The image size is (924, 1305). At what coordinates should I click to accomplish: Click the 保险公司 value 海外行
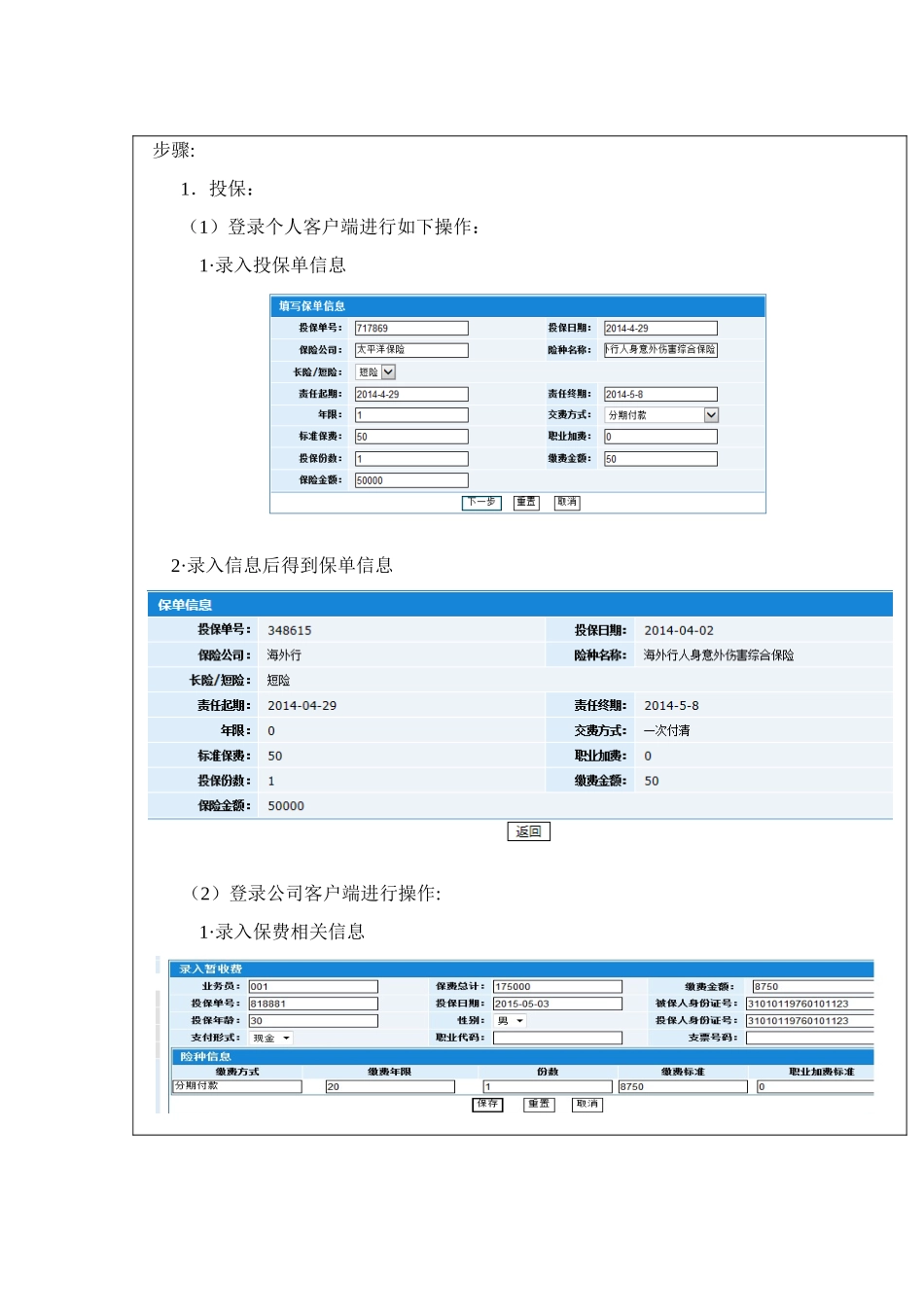pos(284,655)
